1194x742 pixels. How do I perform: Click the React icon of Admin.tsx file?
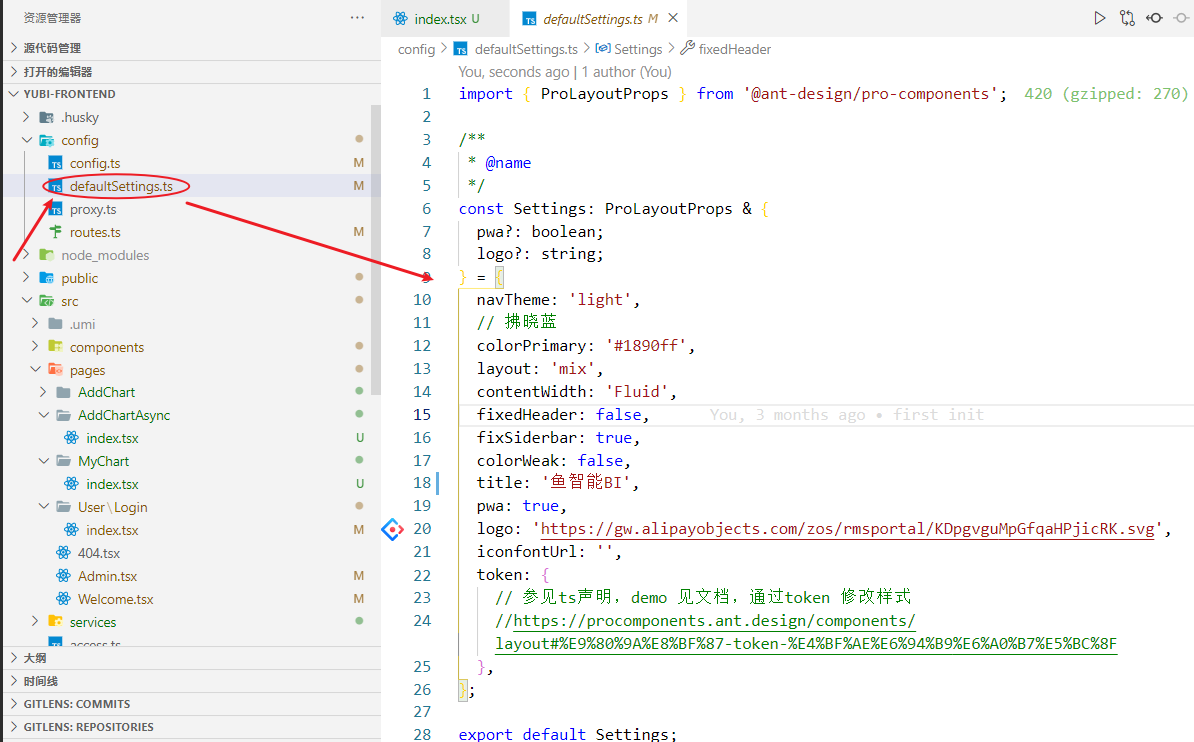coord(65,576)
